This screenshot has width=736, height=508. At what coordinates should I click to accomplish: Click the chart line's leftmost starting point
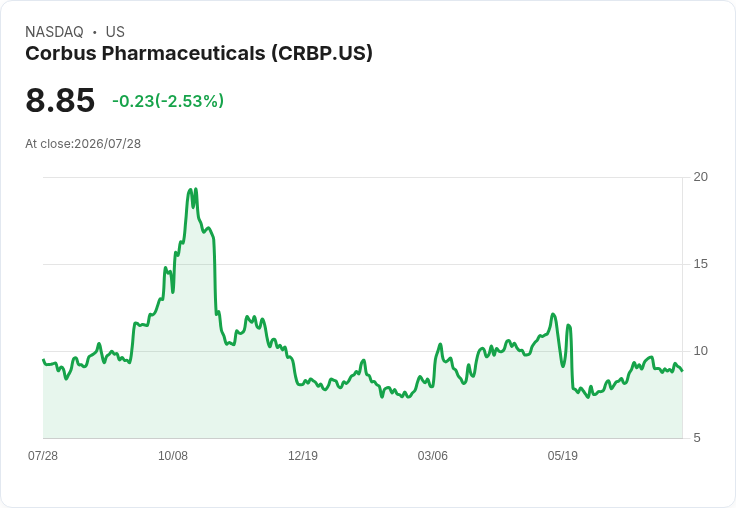point(43,360)
